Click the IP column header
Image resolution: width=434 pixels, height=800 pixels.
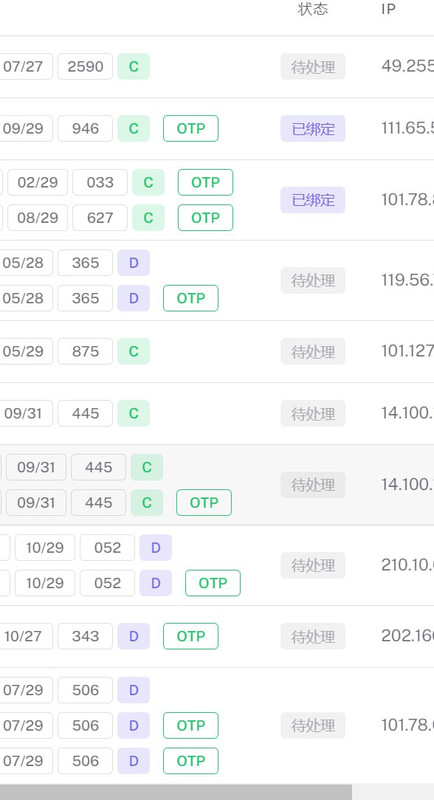388,9
